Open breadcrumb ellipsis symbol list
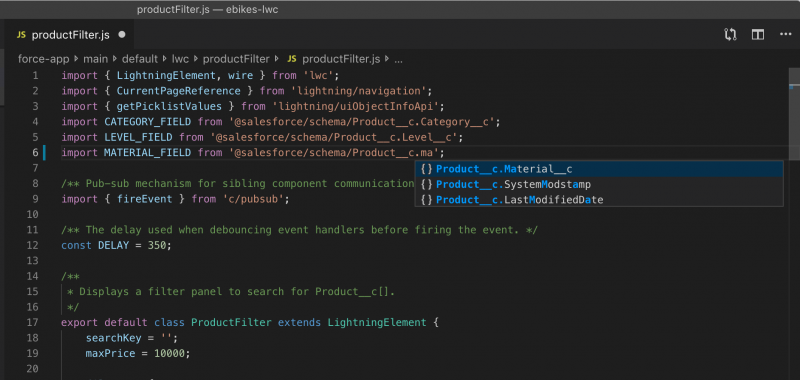Image resolution: width=800 pixels, height=380 pixels. click(x=398, y=59)
